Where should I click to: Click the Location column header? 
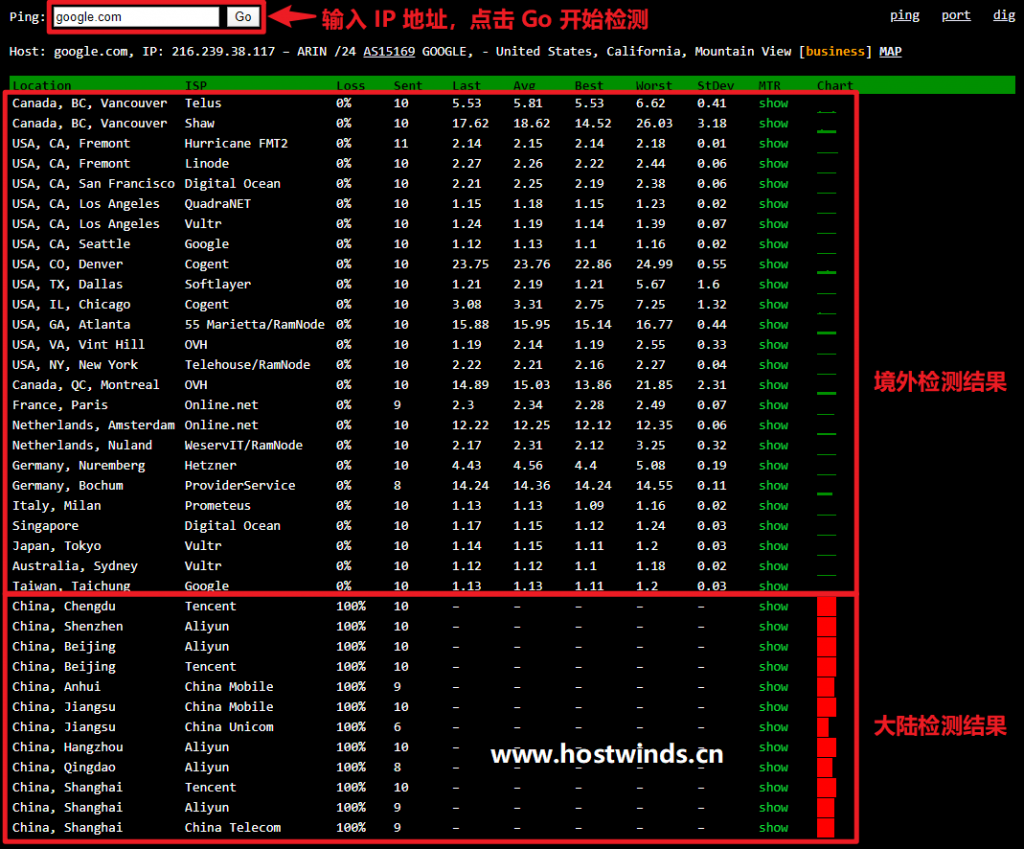tap(42, 86)
